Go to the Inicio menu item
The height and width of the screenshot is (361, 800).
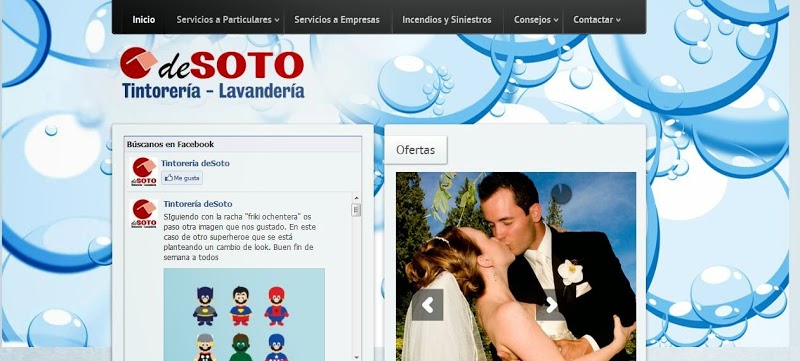coord(144,20)
